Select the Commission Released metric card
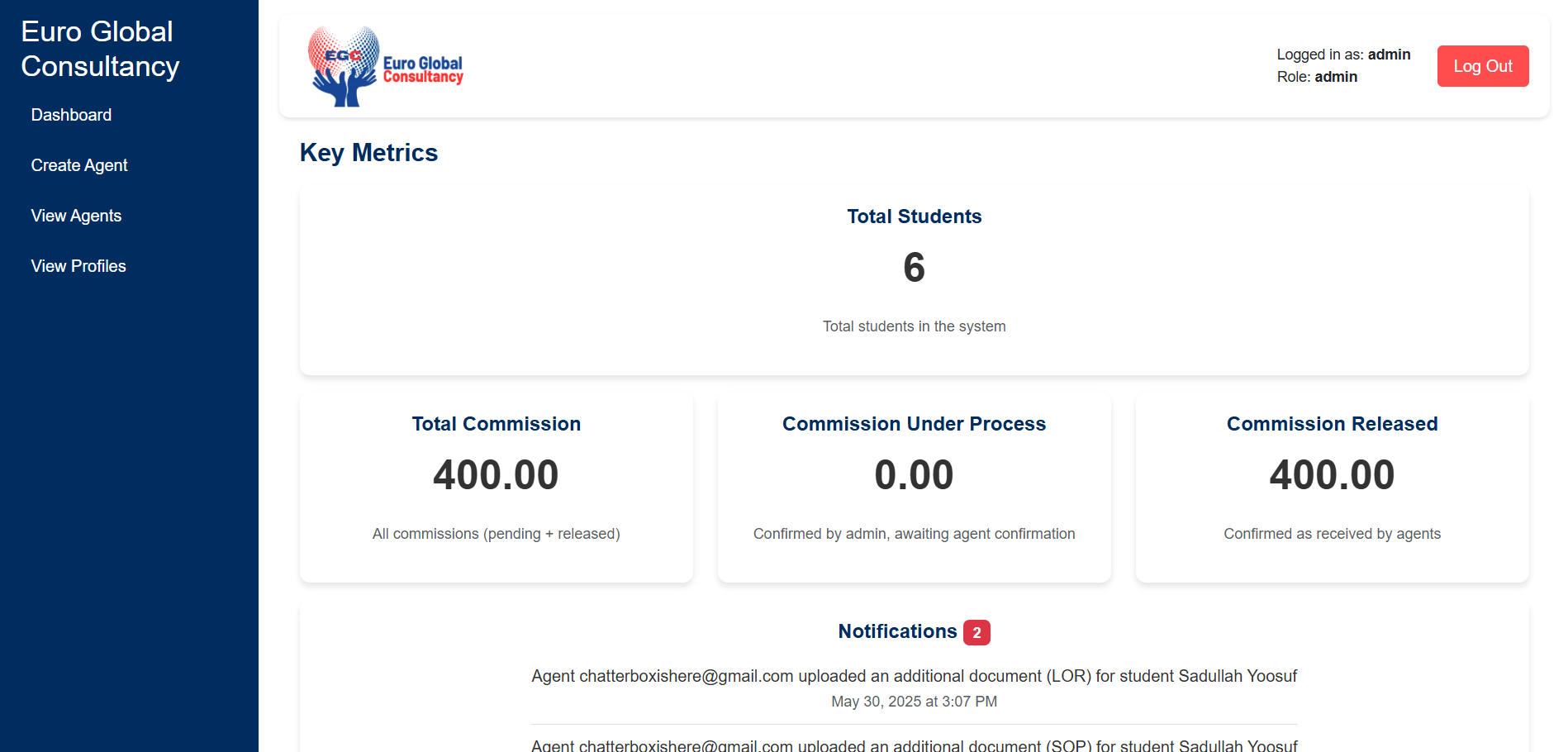The image size is (1568, 752). coord(1332,488)
